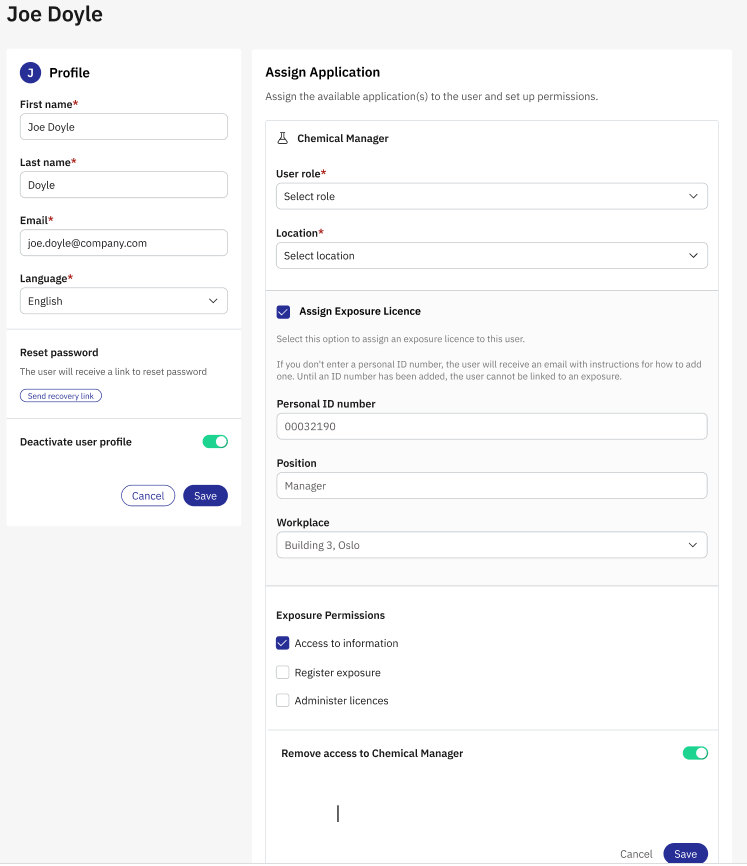This screenshot has height=866, width=747.
Task: Click the J profile avatar icon
Action: coord(31,73)
